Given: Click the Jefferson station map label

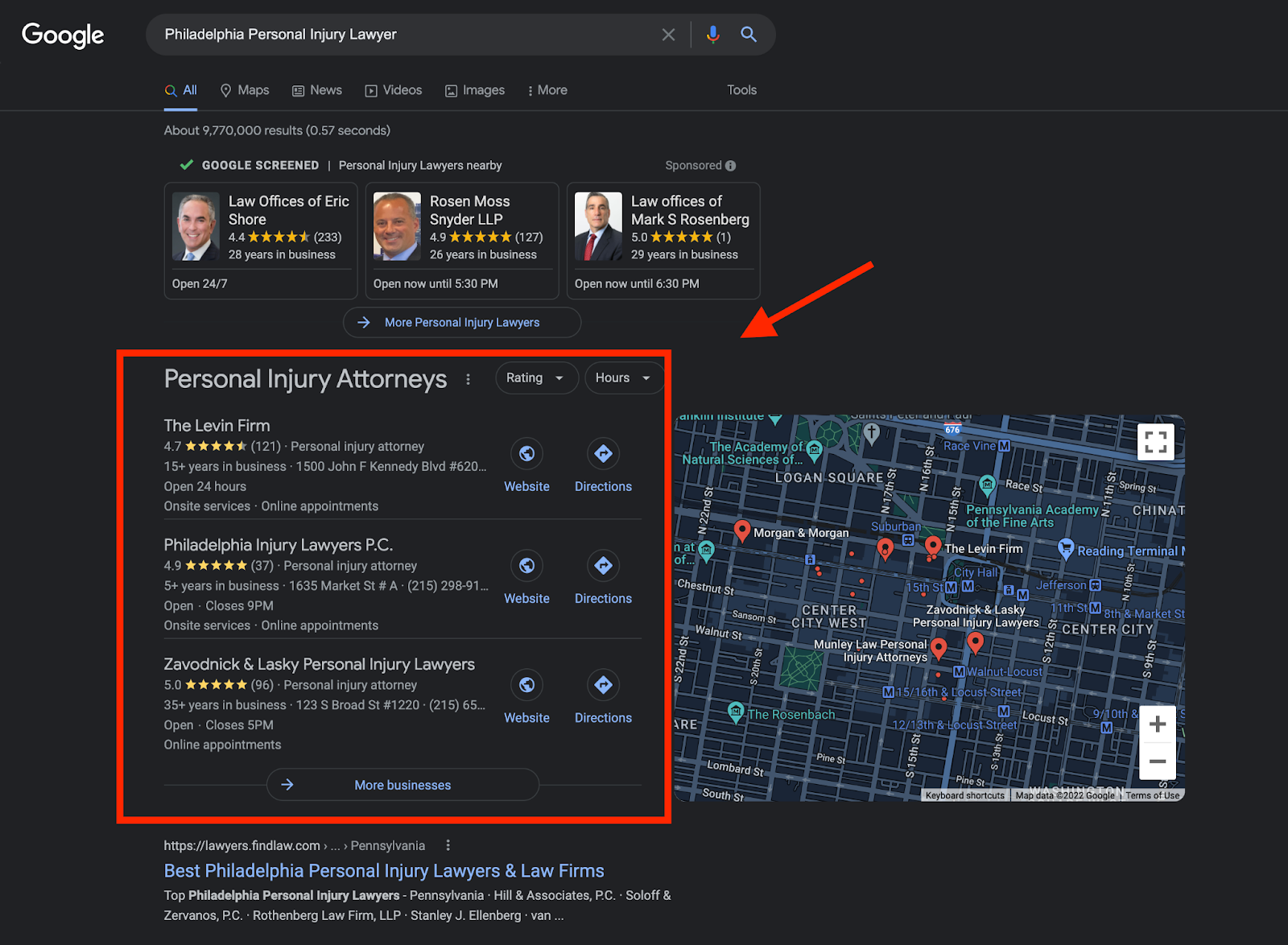Looking at the screenshot, I should pos(1061,585).
